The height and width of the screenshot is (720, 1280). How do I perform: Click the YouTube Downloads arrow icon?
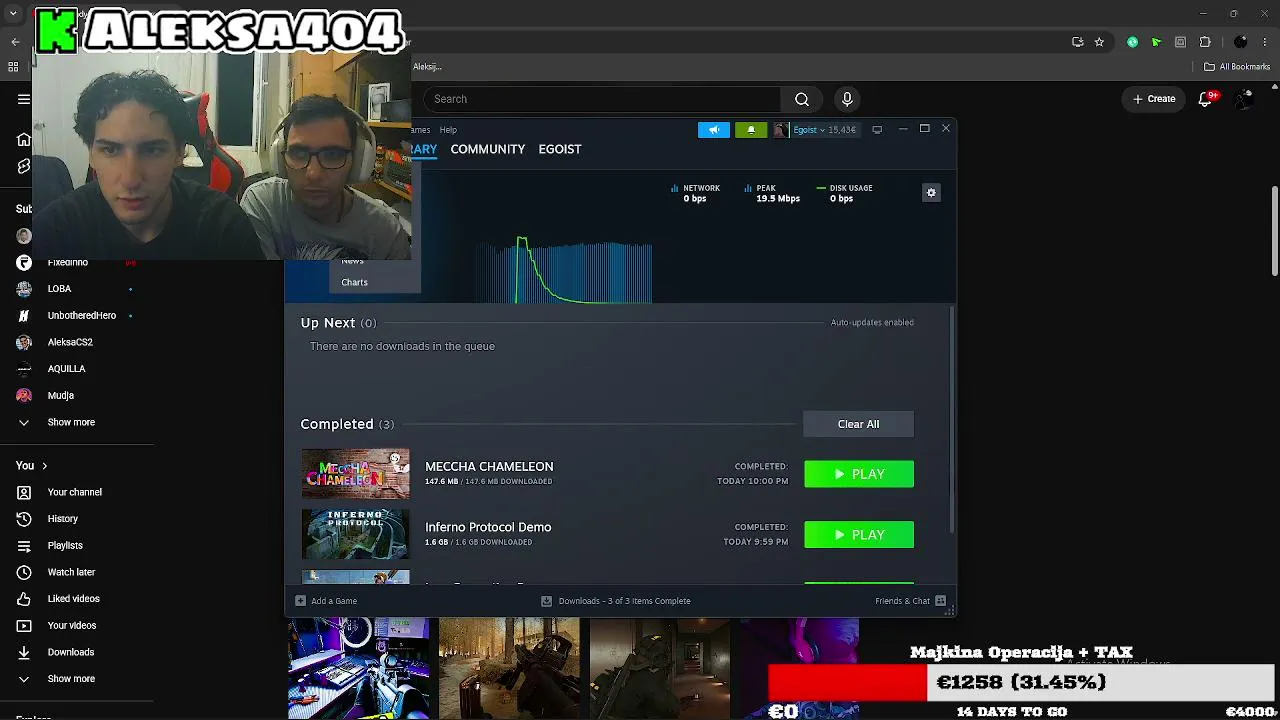(24, 652)
